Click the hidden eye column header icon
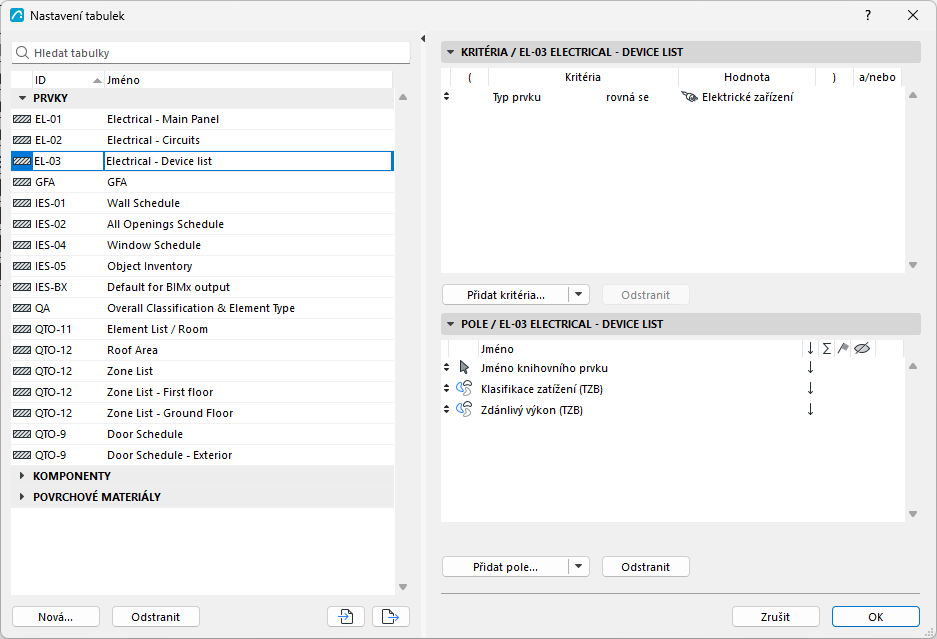This screenshot has height=639, width=937. [862, 348]
